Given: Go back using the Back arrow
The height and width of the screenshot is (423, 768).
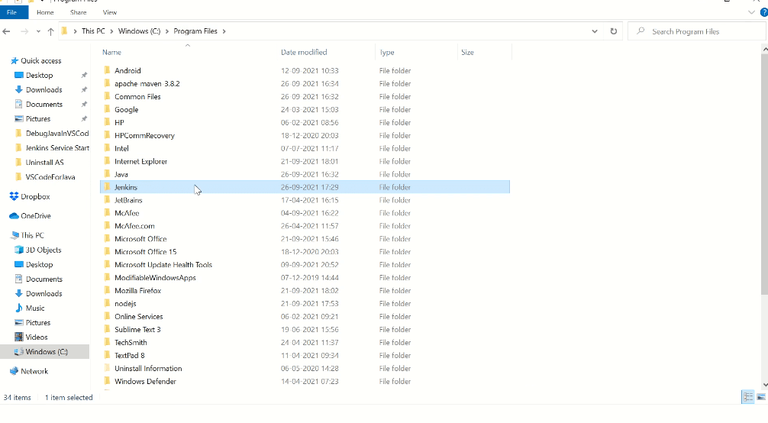Looking at the screenshot, I should [6, 31].
